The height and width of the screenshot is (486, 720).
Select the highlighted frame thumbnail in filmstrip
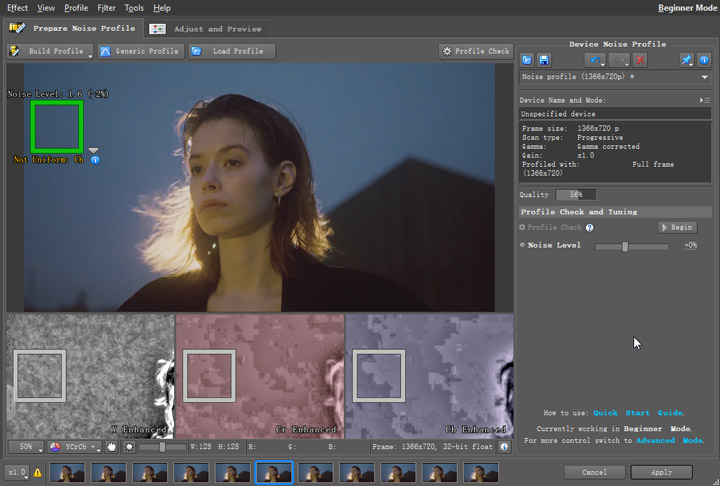tap(274, 472)
